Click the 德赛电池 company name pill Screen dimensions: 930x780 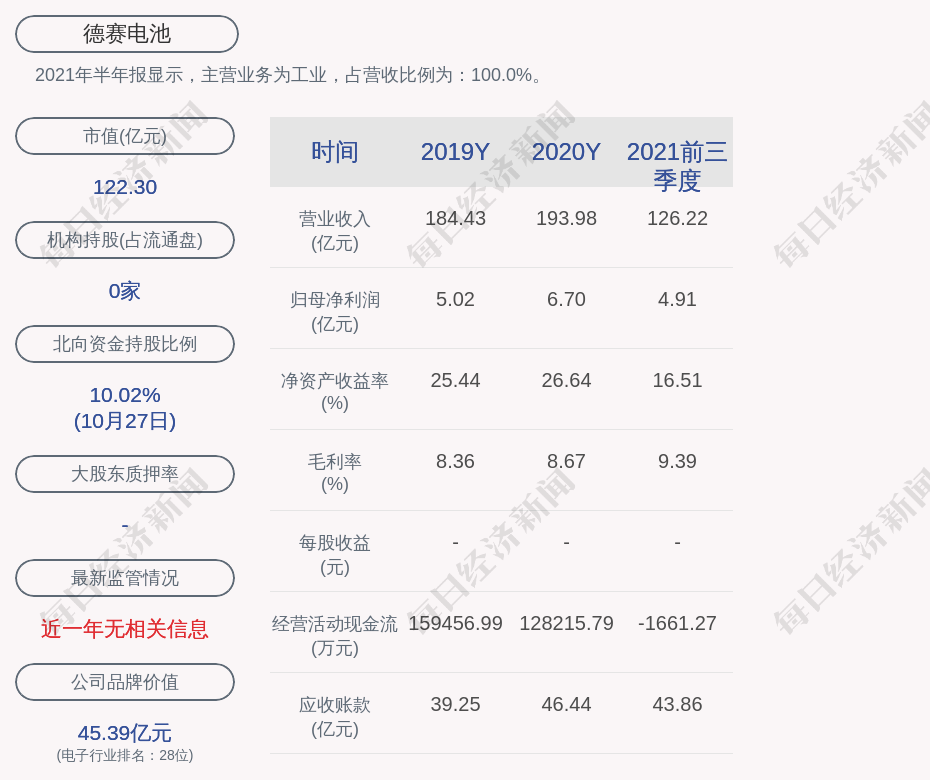click(x=126, y=34)
